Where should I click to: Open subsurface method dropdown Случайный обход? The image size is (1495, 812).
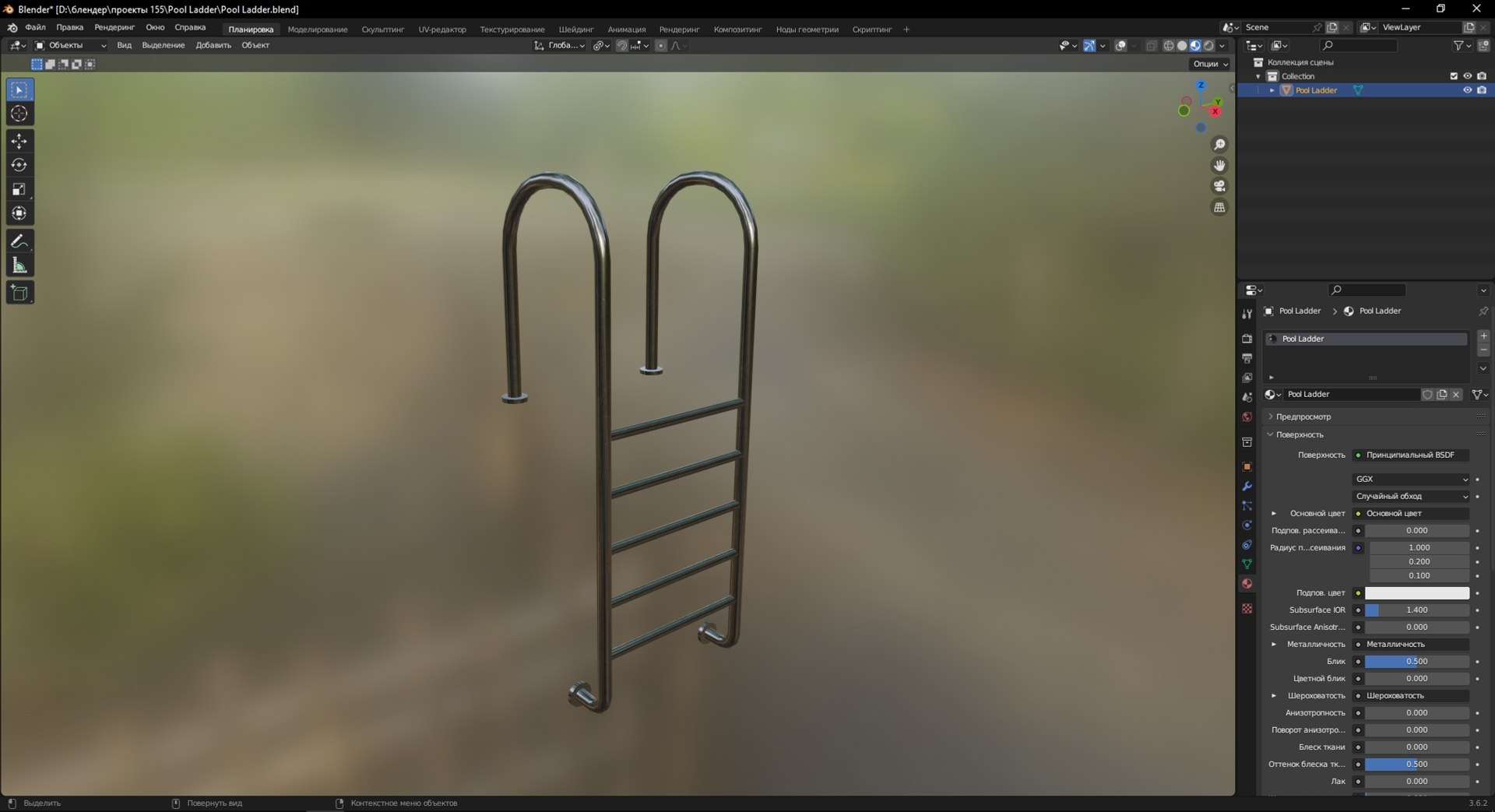coord(1411,496)
